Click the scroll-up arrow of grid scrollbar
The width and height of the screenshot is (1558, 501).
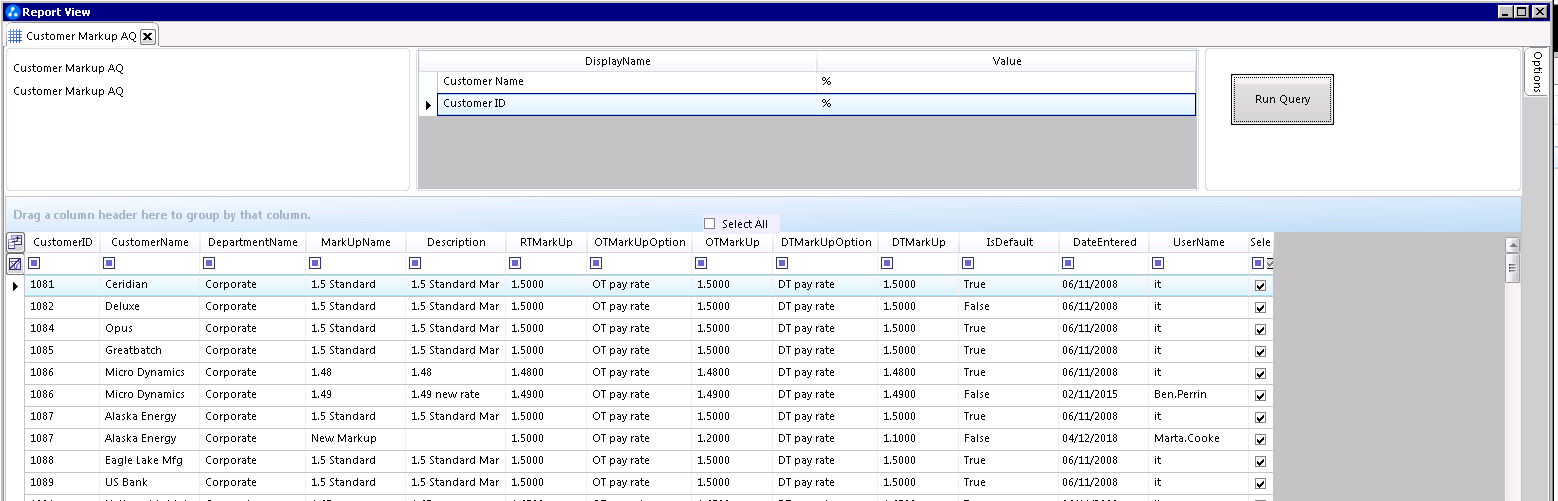pyautogui.click(x=1512, y=244)
